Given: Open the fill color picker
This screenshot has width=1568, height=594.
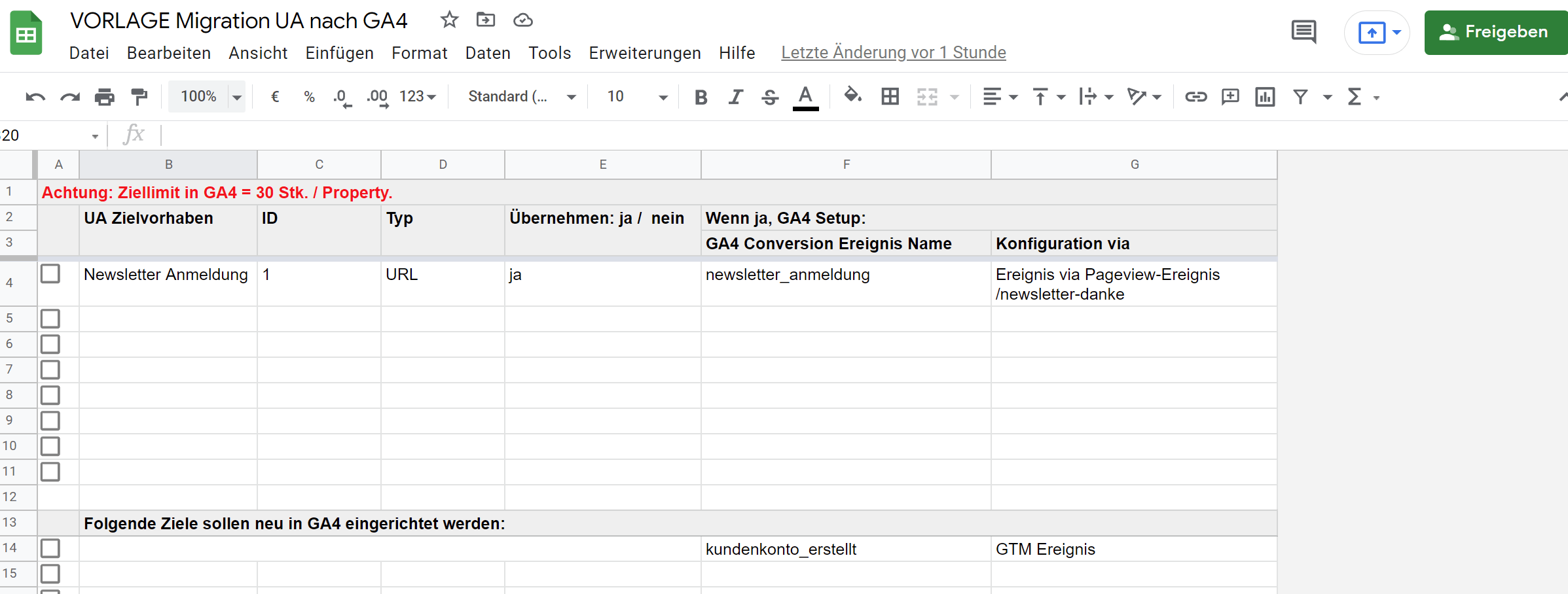Looking at the screenshot, I should point(852,96).
